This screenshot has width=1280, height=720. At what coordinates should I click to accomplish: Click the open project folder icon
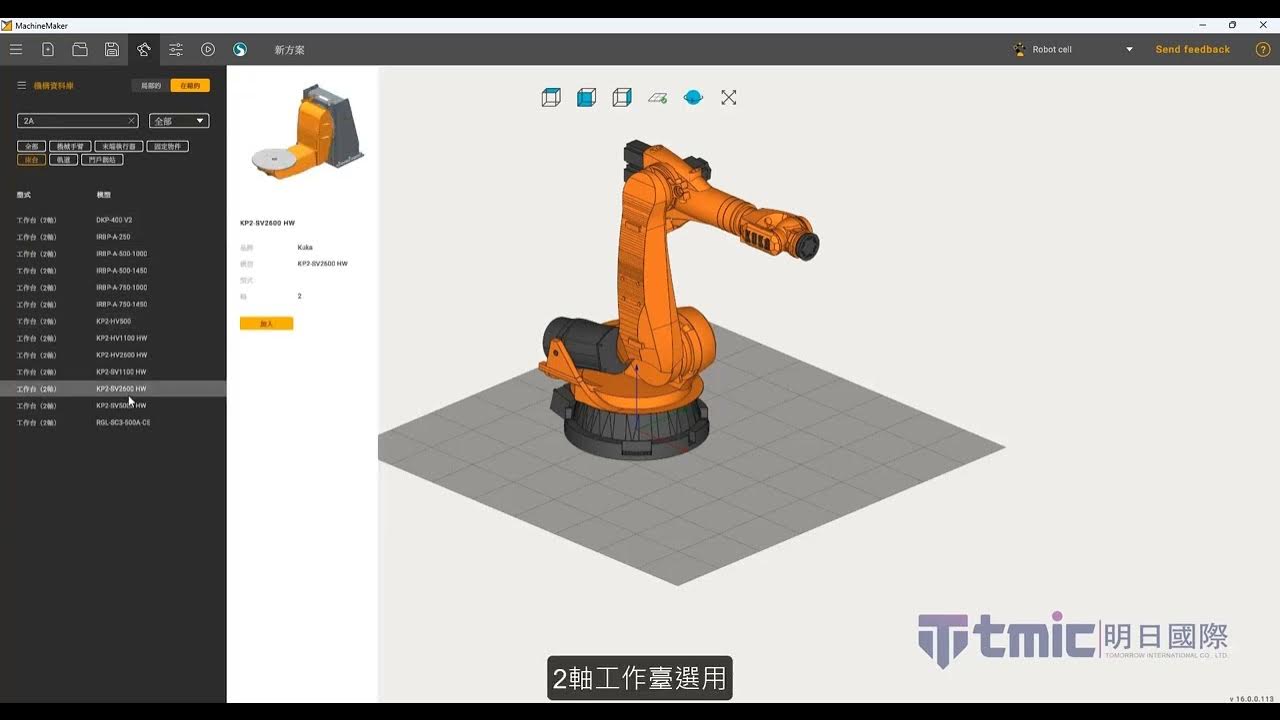(x=80, y=49)
